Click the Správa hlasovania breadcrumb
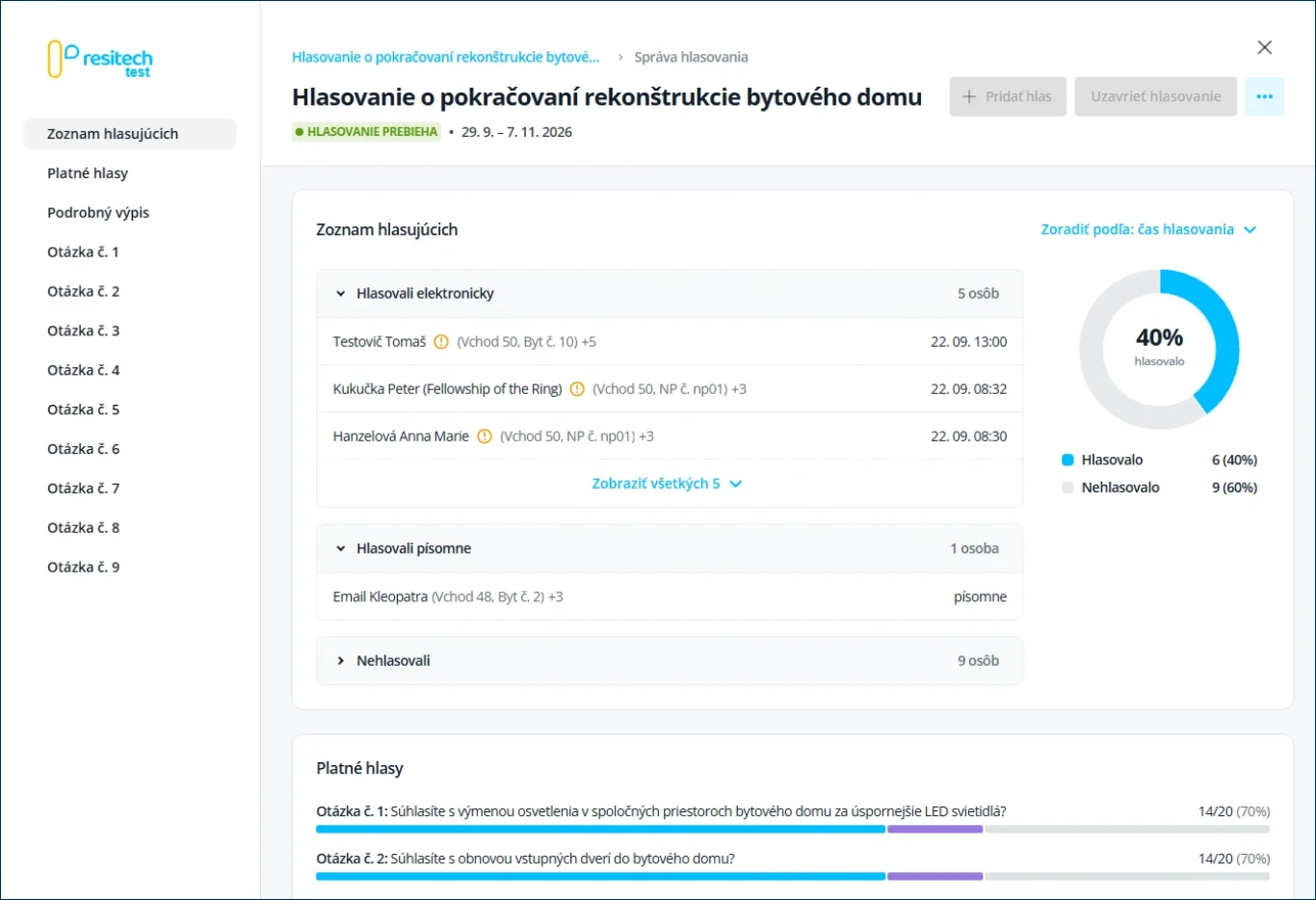Viewport: 1316px width, 900px height. click(691, 57)
